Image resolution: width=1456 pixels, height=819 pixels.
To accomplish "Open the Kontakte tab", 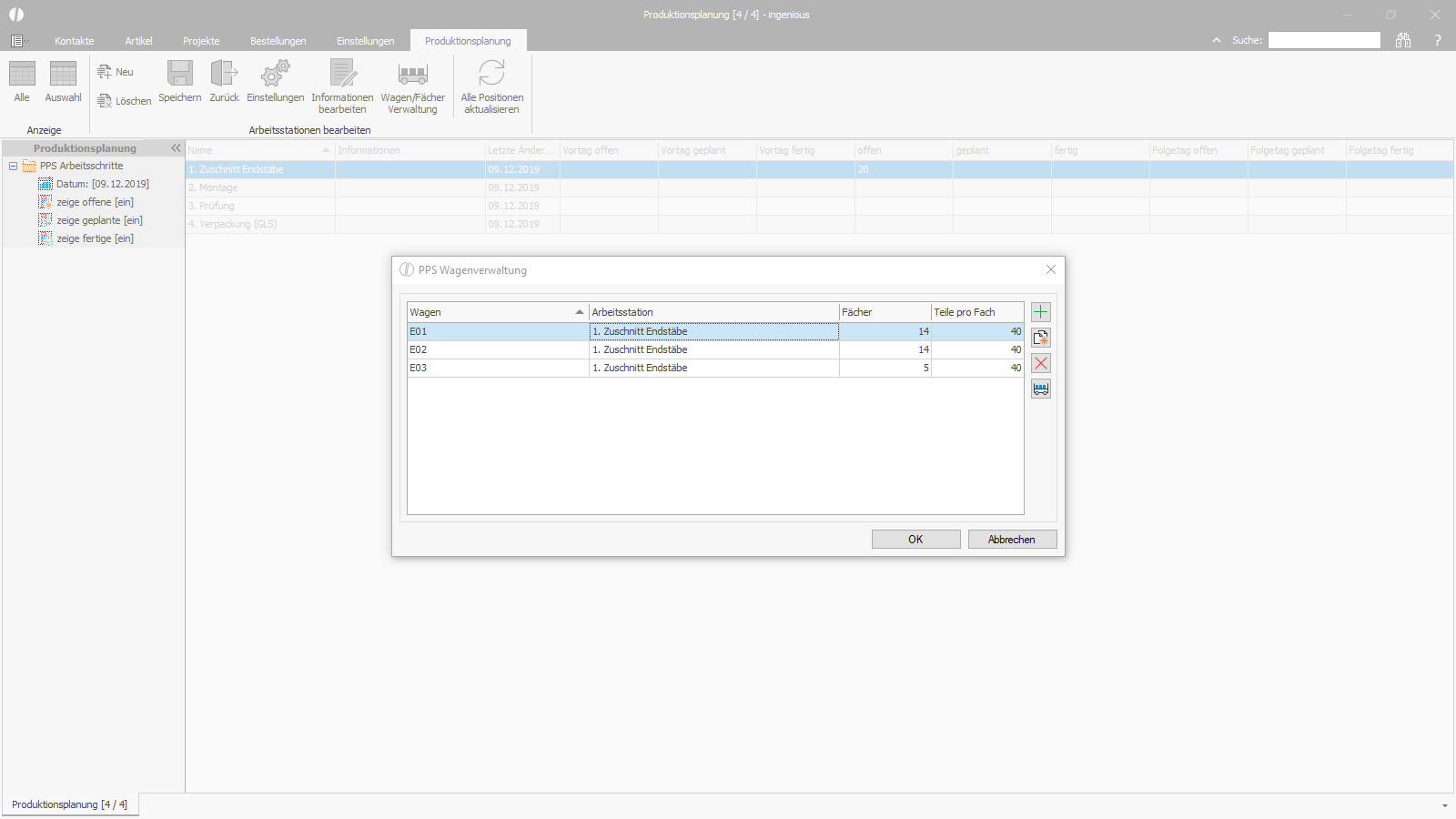I will tap(75, 41).
